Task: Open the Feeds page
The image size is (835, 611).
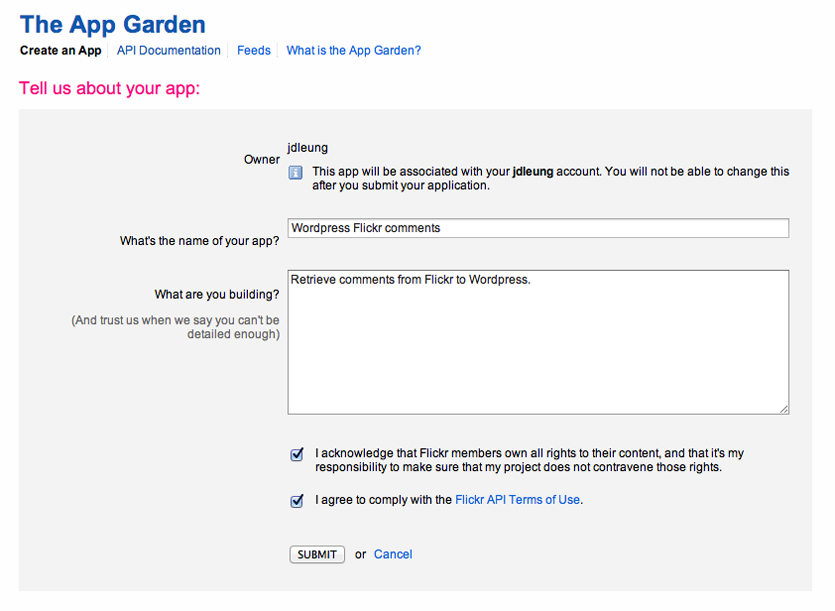Action: pyautogui.click(x=253, y=51)
